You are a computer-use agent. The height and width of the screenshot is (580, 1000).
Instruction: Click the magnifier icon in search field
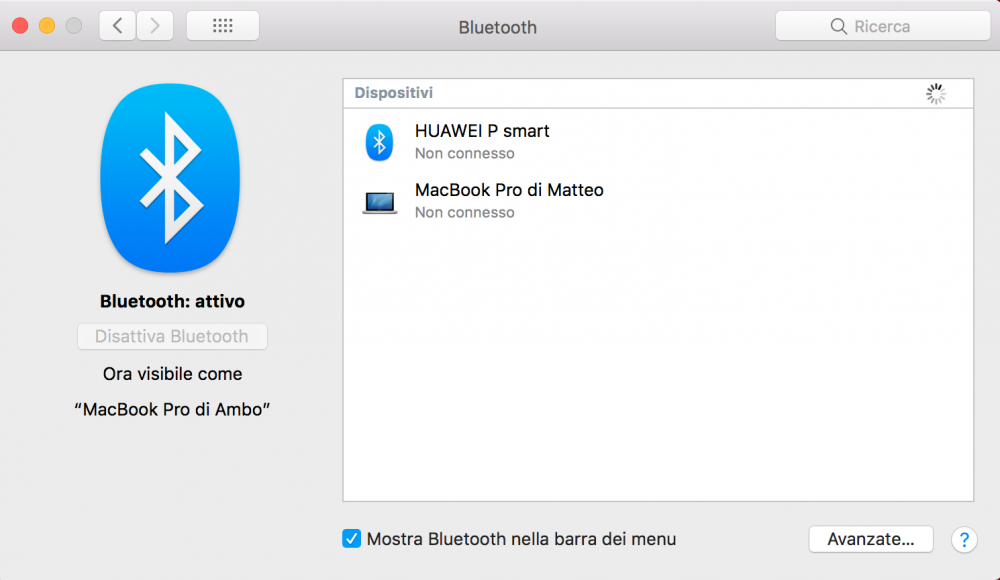(x=839, y=26)
